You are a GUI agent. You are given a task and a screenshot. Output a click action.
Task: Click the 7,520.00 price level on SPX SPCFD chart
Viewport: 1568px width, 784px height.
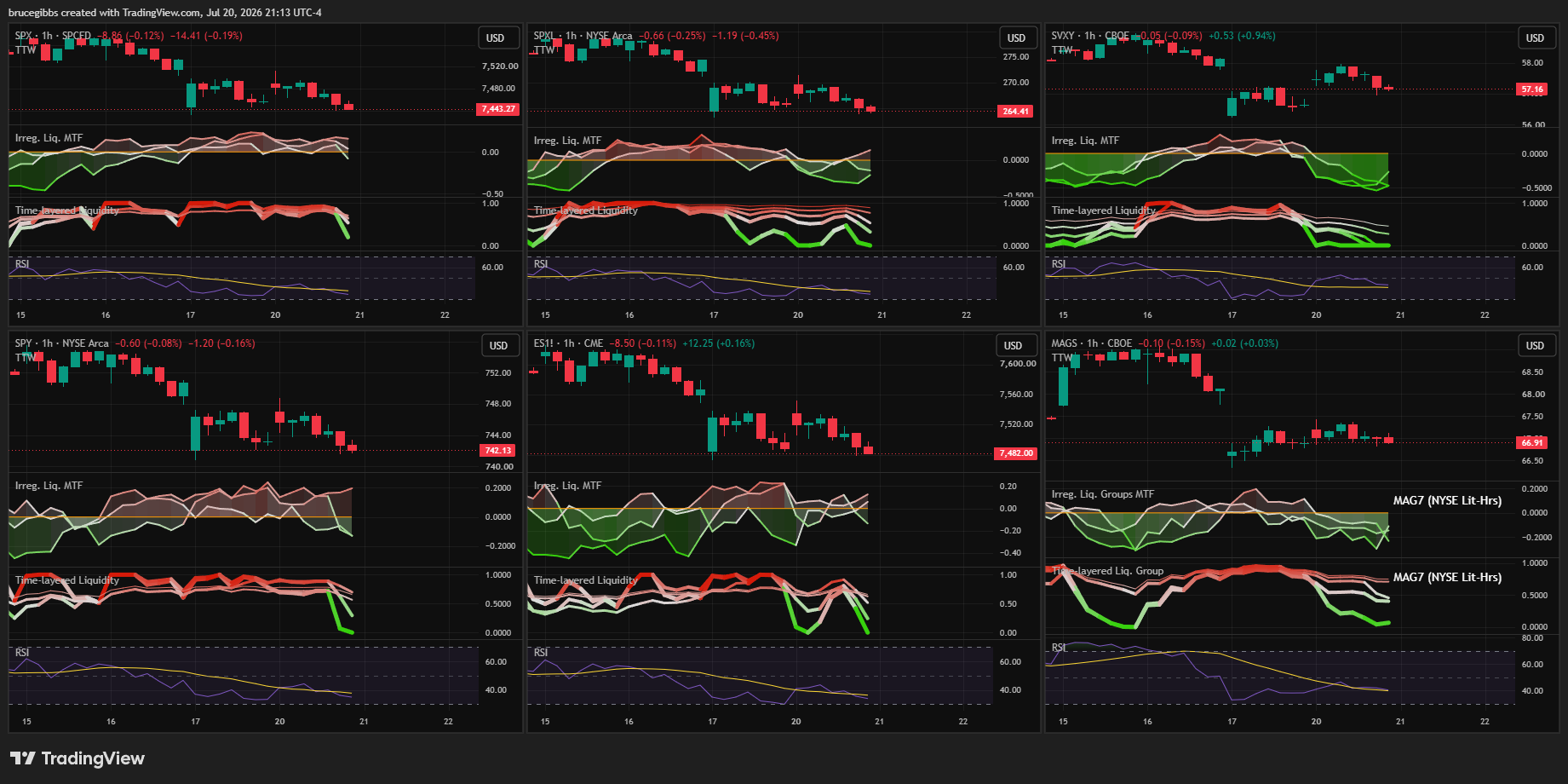click(500, 66)
